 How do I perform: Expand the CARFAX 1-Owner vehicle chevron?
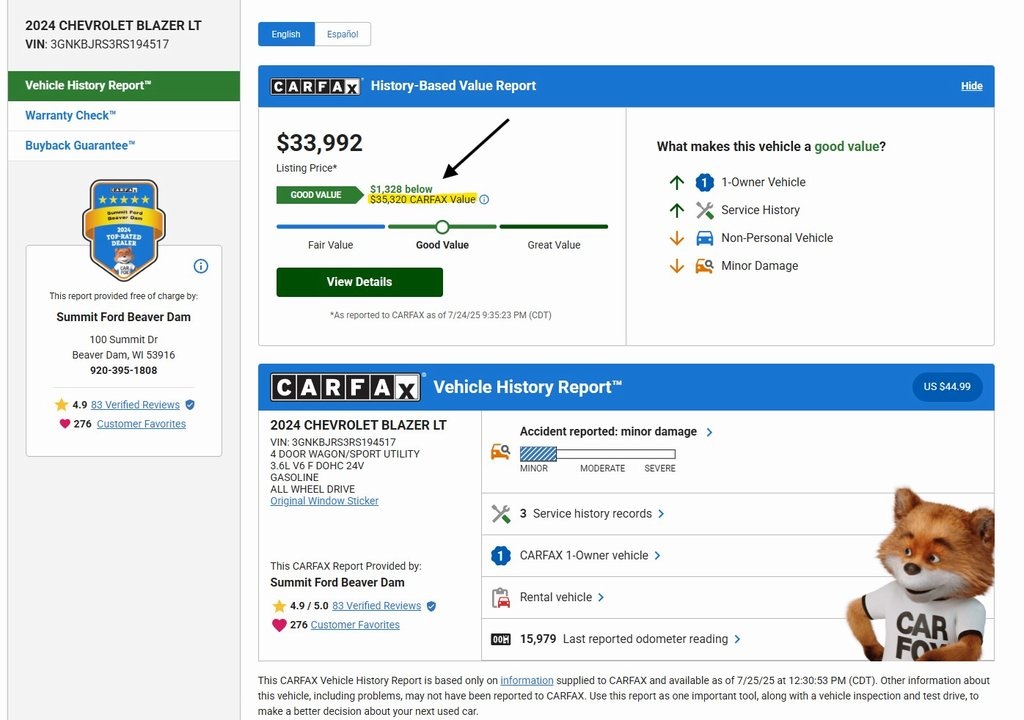pyautogui.click(x=657, y=555)
